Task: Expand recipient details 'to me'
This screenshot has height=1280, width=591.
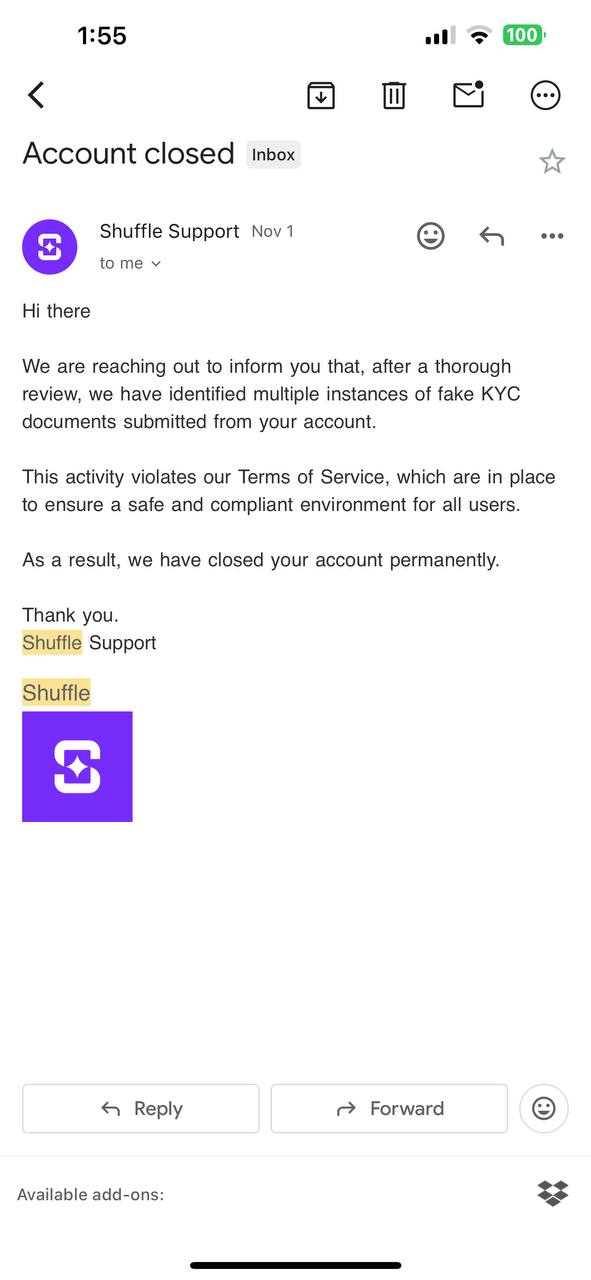Action: click(x=130, y=263)
